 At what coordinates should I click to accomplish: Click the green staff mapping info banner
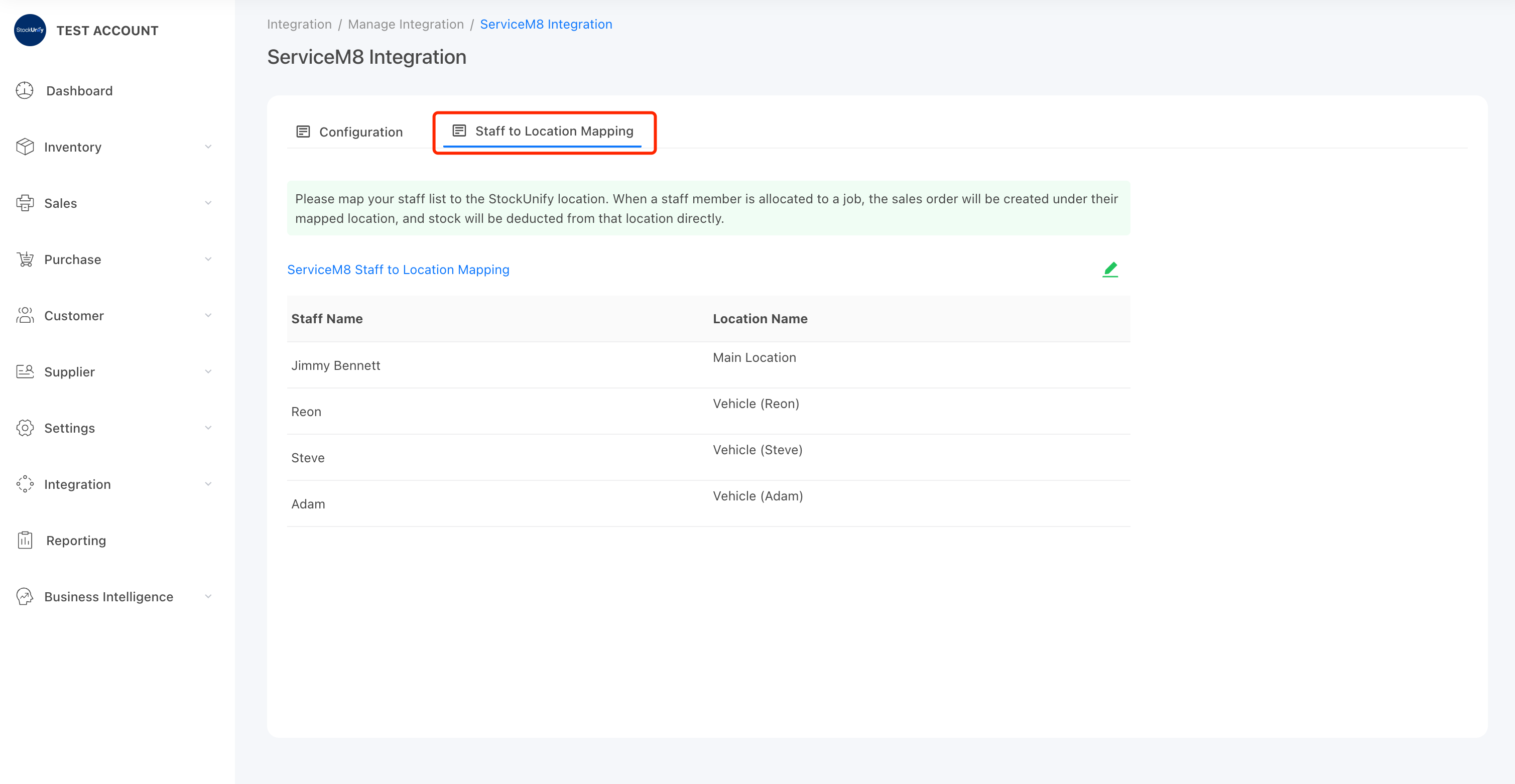click(x=708, y=208)
